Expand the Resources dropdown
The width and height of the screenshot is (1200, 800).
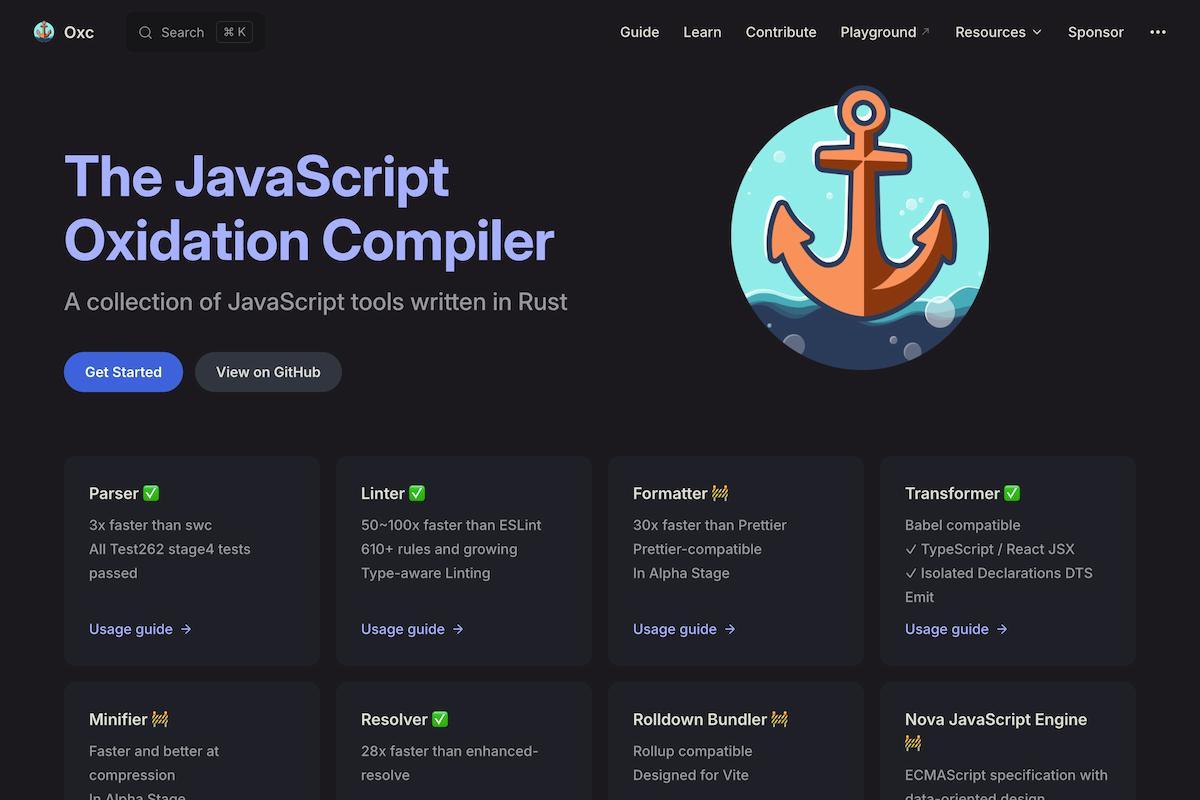tap(997, 31)
